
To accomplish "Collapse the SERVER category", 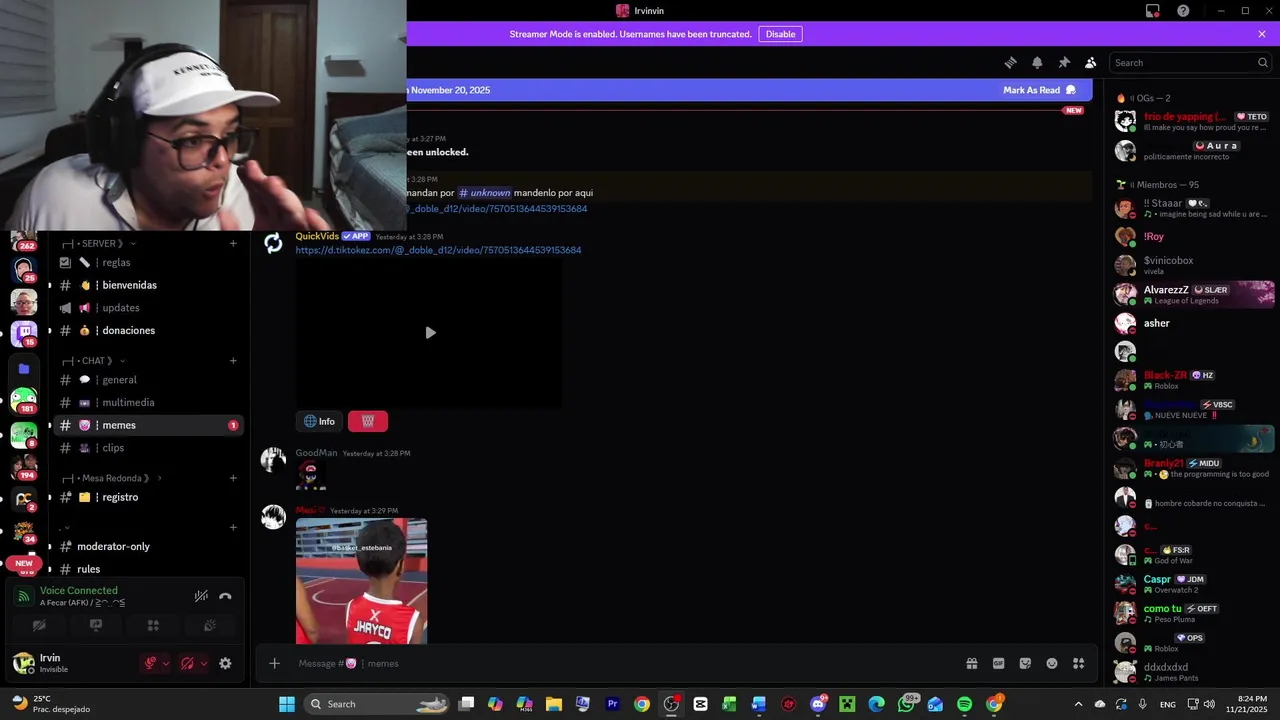I will pos(99,243).
